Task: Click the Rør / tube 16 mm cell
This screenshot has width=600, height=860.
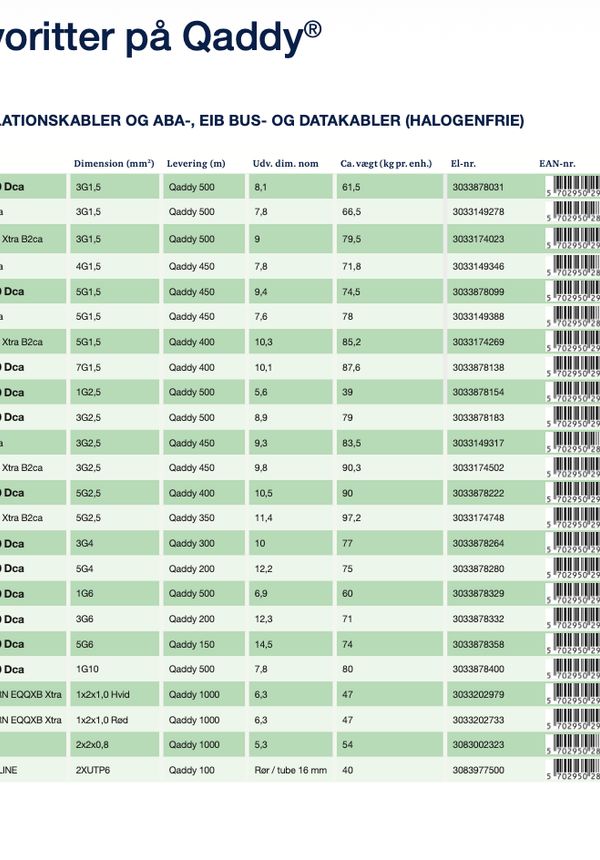Action: (291, 770)
